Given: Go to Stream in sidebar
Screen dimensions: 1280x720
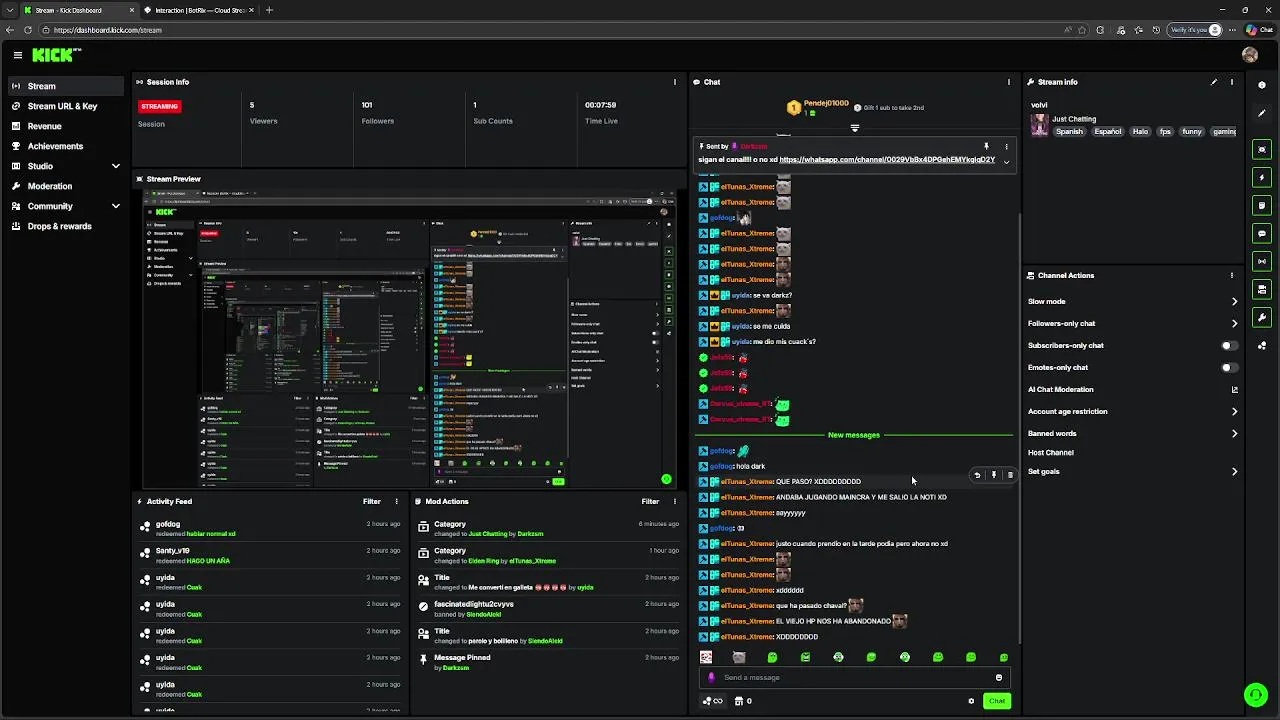Looking at the screenshot, I should (66, 86).
